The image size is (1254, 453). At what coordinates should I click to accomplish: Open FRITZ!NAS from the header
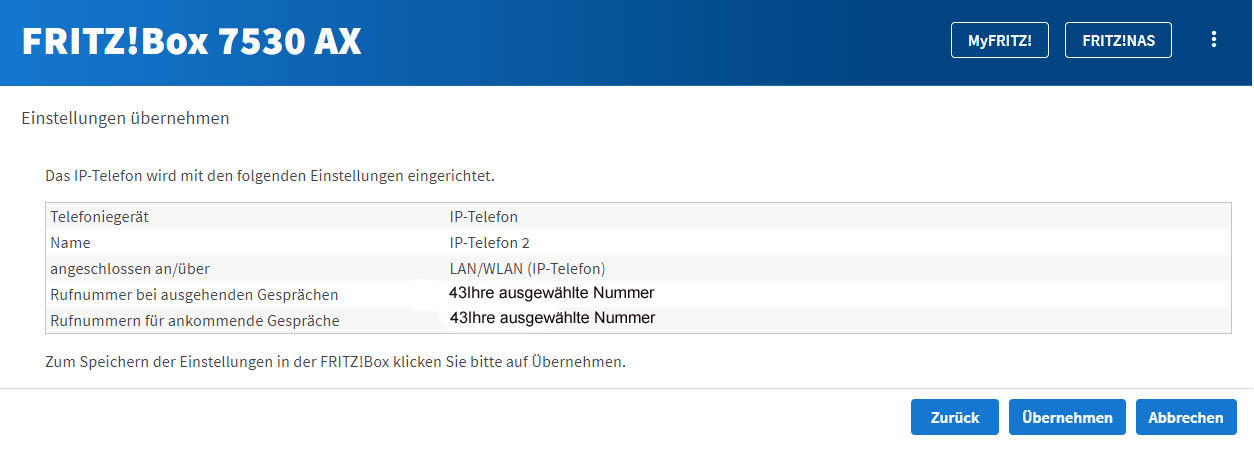[x=1118, y=41]
